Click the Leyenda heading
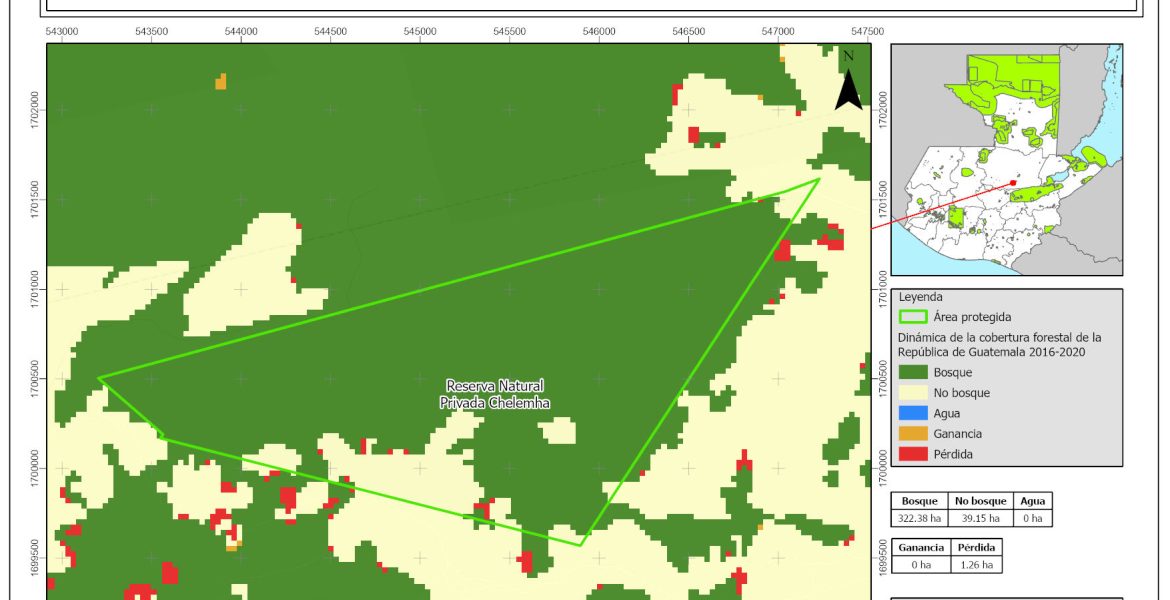Viewport: 1170px width, 600px height. point(921,297)
